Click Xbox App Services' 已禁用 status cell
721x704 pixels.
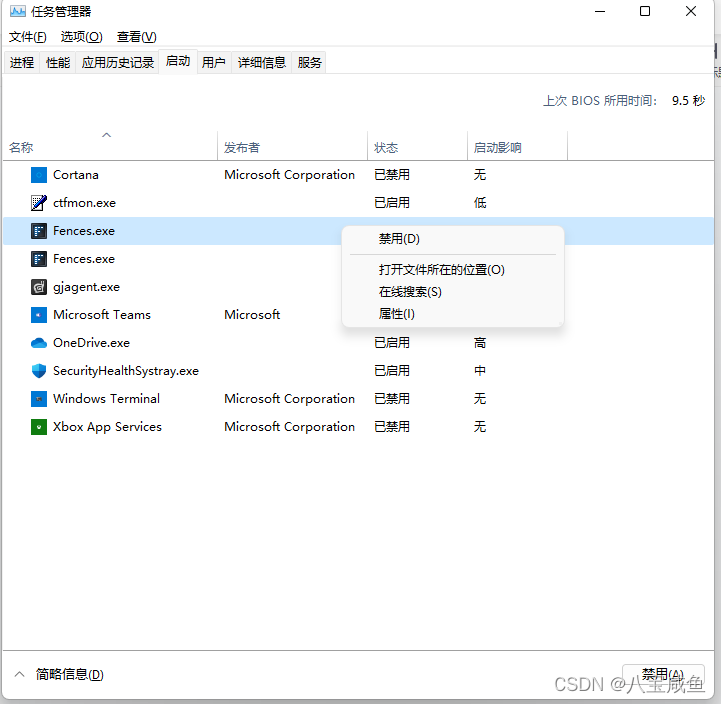coord(392,427)
